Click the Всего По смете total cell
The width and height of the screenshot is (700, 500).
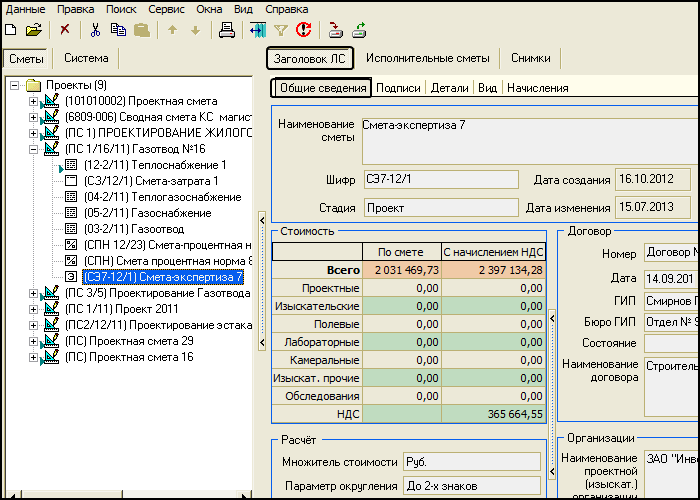click(400, 270)
